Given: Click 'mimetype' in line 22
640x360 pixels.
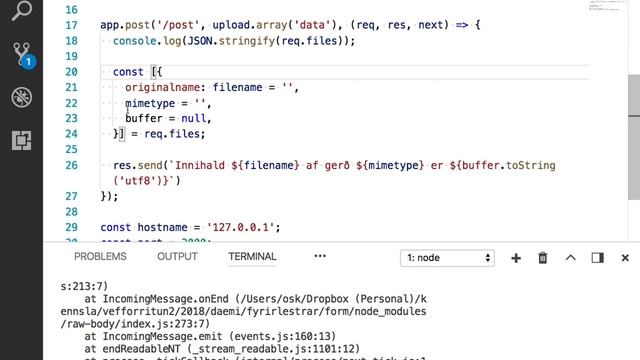Looking at the screenshot, I should [150, 103].
